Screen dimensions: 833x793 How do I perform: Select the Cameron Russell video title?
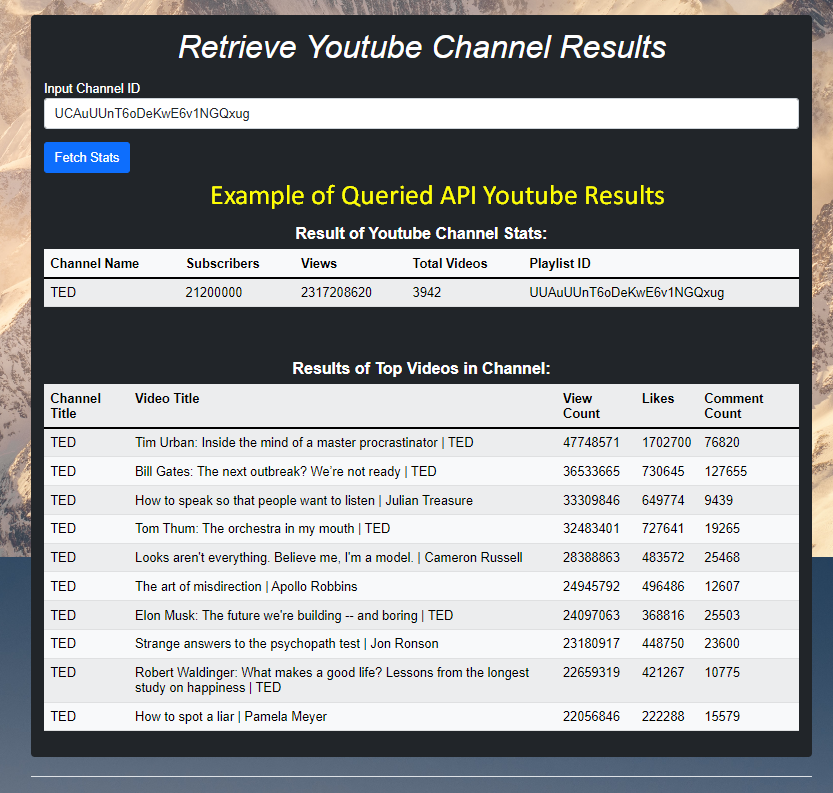(329, 557)
